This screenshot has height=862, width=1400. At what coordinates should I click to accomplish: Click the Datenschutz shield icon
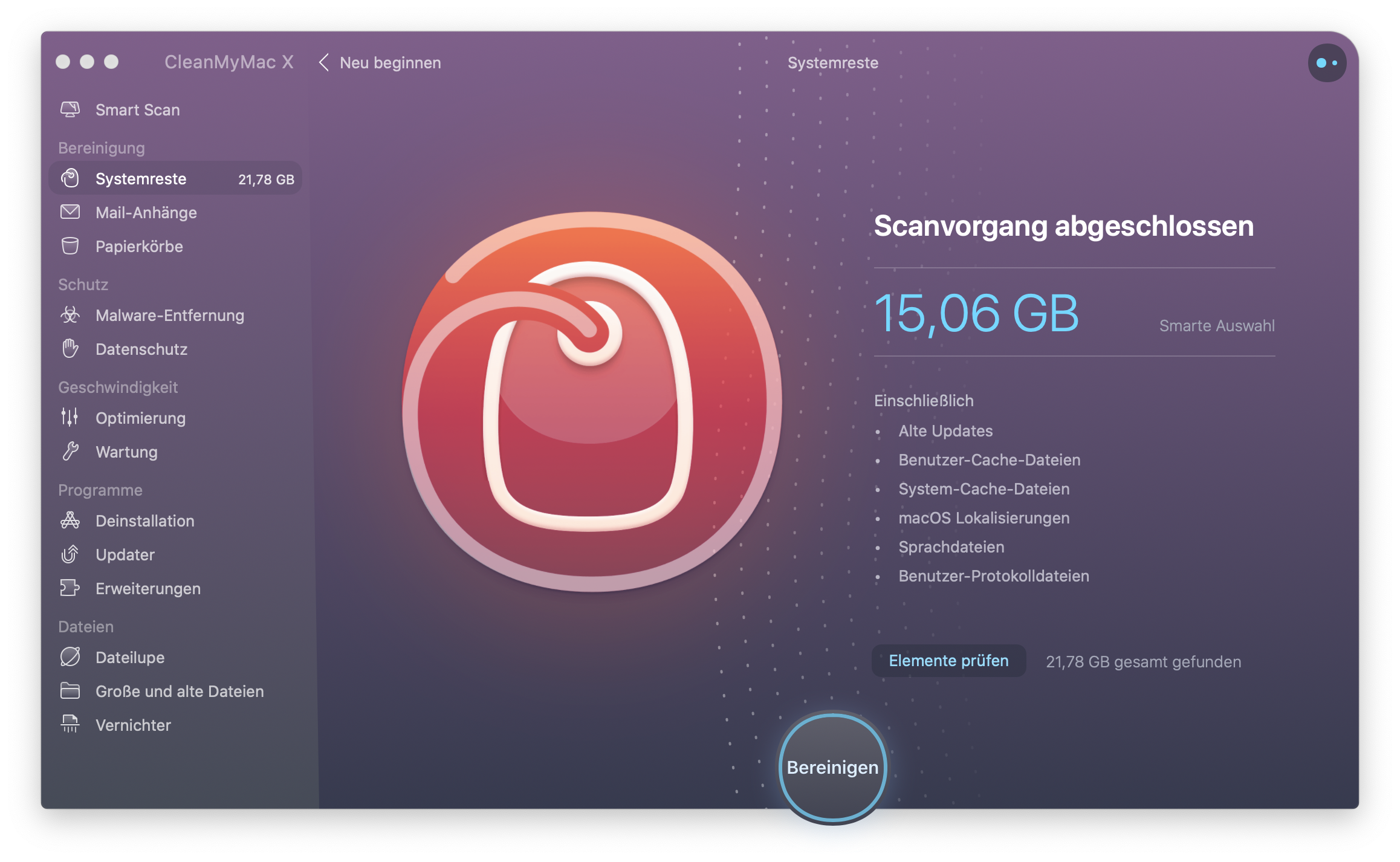coord(73,348)
